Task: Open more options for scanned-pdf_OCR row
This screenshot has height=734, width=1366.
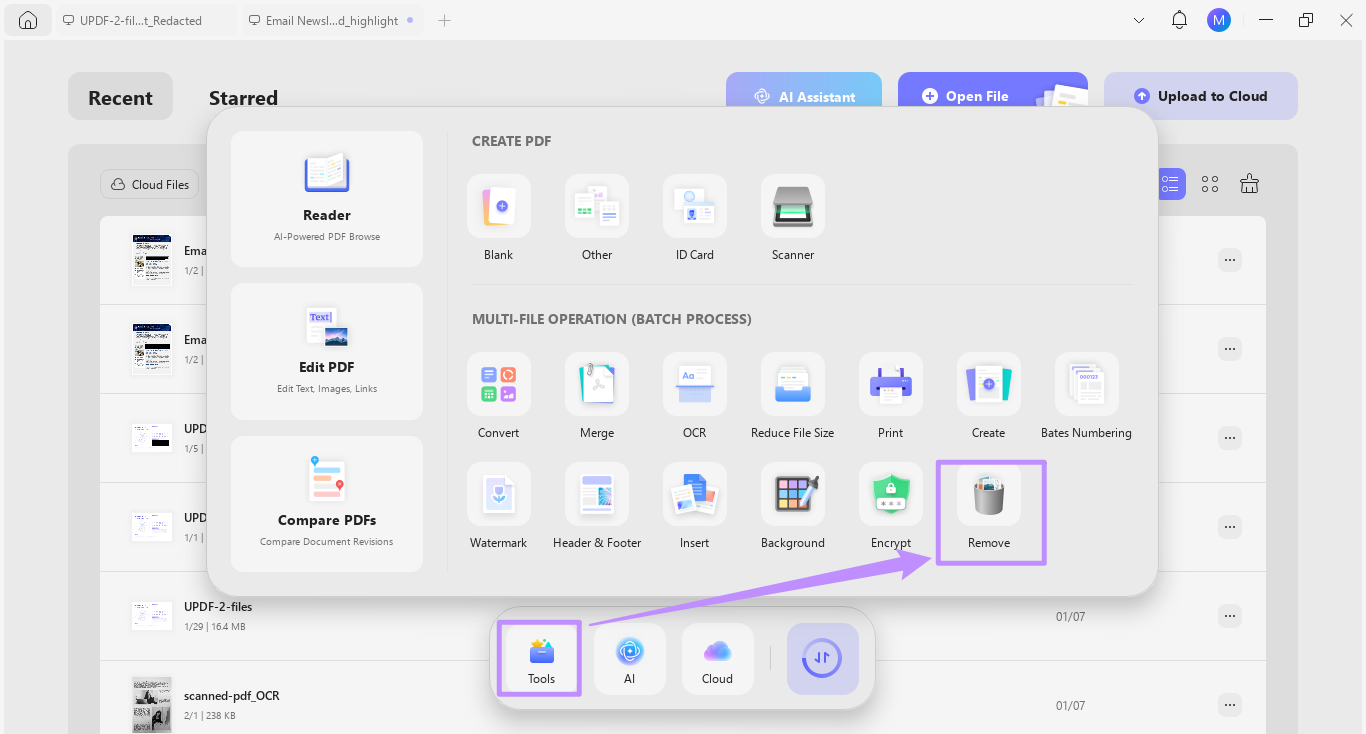Action: [x=1230, y=705]
